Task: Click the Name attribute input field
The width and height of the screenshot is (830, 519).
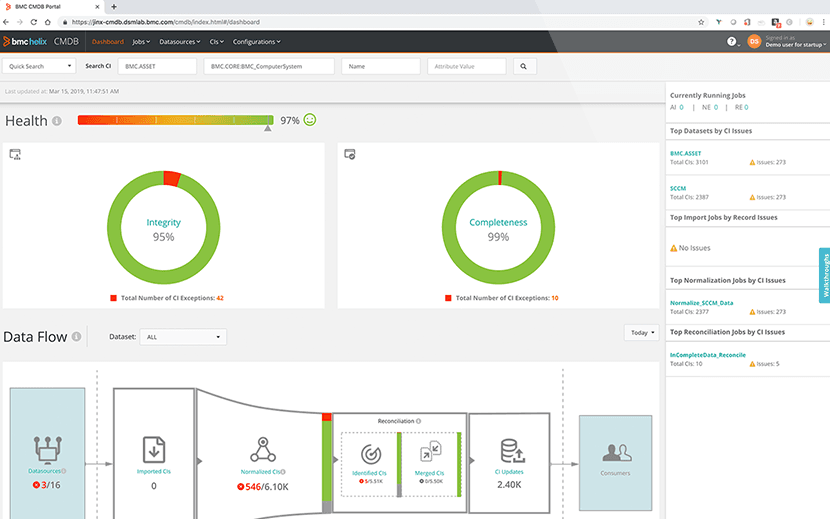Action: 381,66
